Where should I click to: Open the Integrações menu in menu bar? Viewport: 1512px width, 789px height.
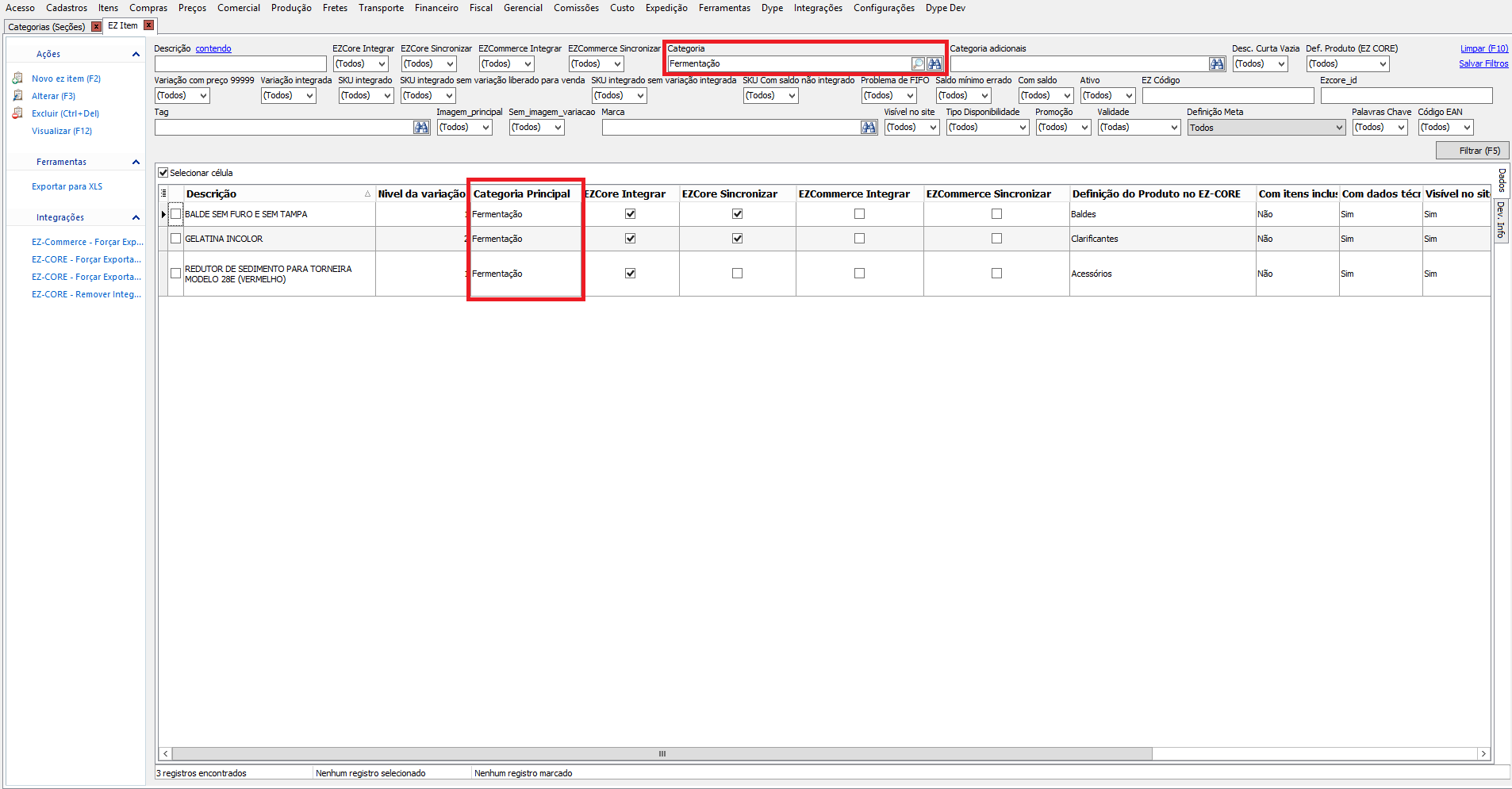pos(818,8)
